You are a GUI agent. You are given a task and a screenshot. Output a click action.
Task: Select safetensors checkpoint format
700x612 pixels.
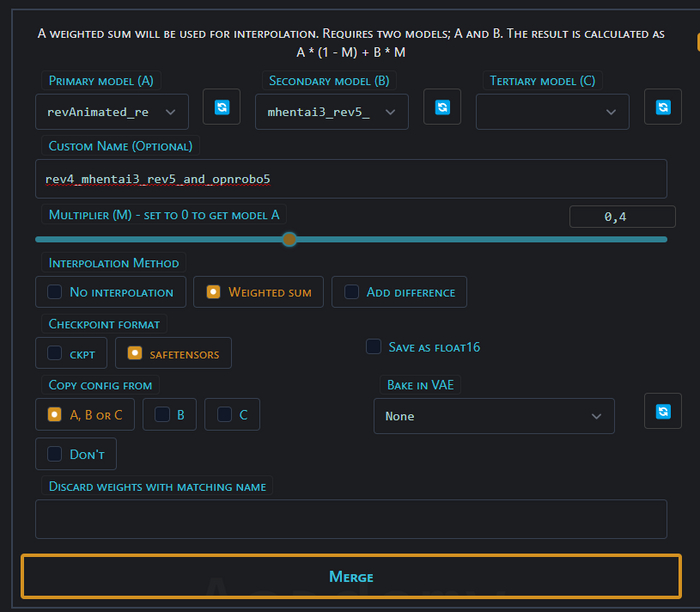pos(173,353)
